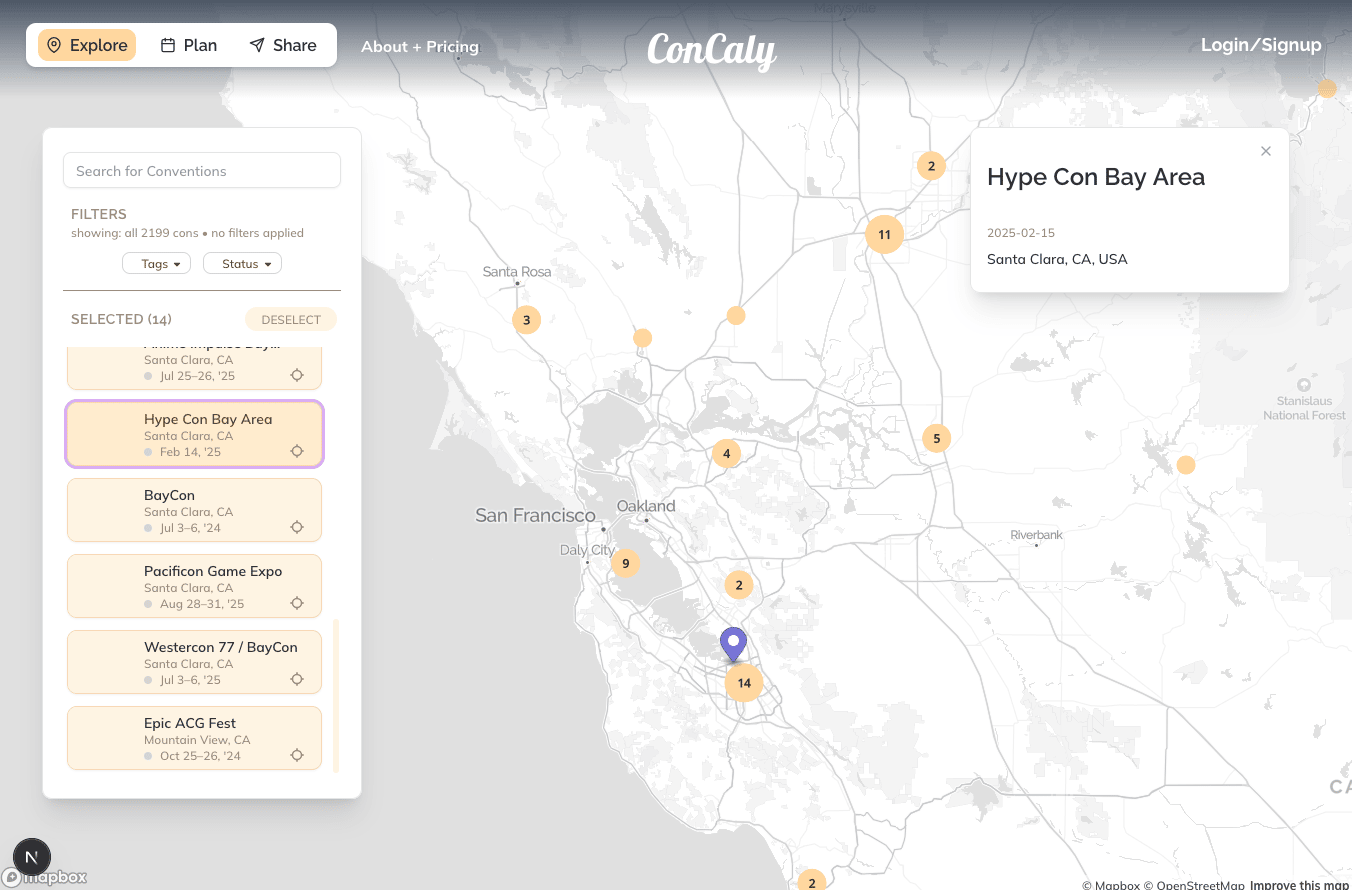
Task: Click the FILTERS heading
Action: 99,214
